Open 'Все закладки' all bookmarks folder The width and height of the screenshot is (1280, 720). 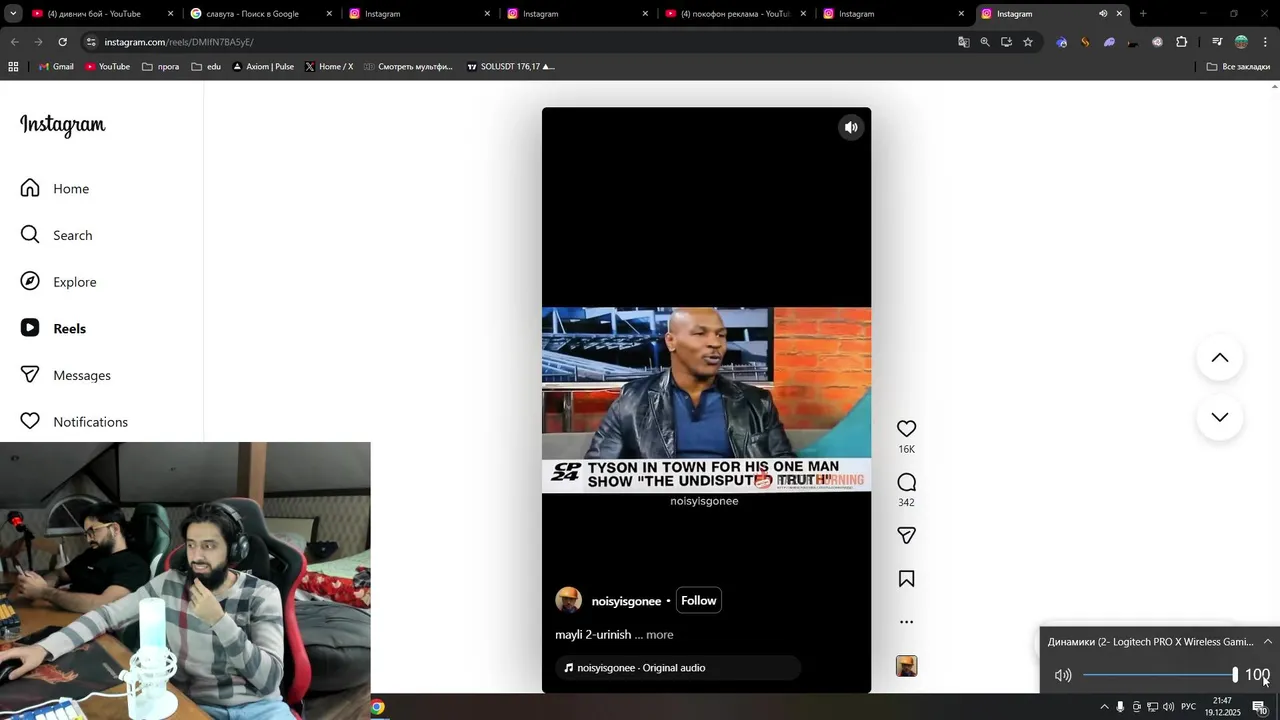coord(1238,67)
